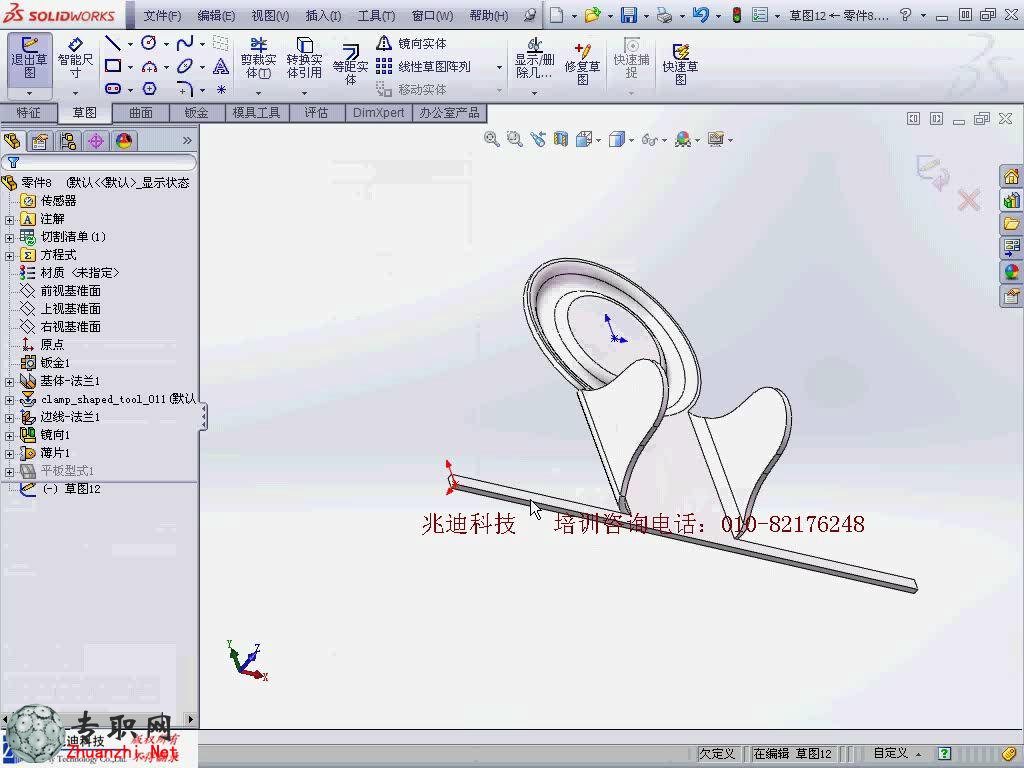The image size is (1024, 768).
Task: Click Offset Entities (等距实体) tool
Action: tap(350, 64)
